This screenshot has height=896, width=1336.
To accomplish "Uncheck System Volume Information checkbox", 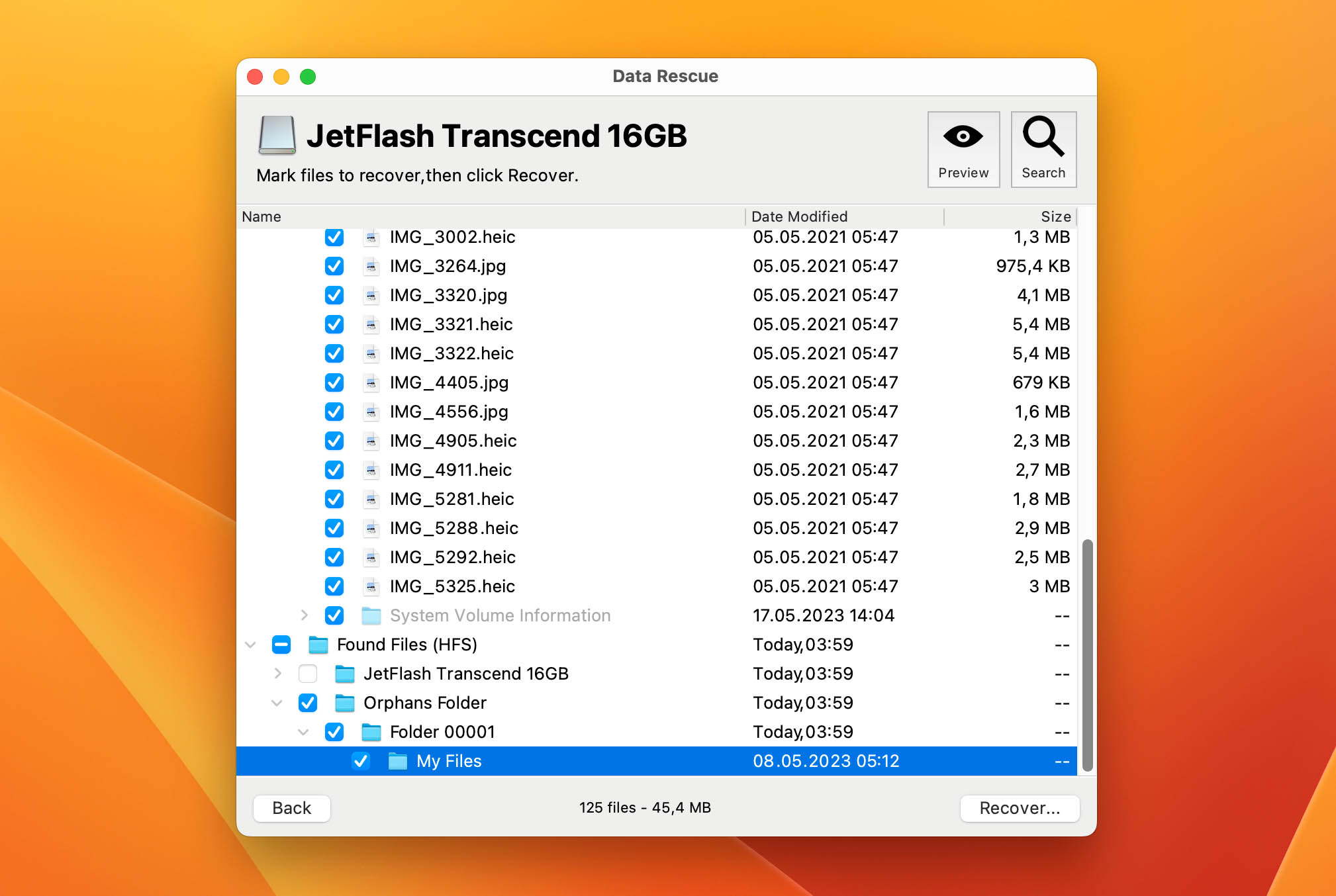I will (x=334, y=615).
